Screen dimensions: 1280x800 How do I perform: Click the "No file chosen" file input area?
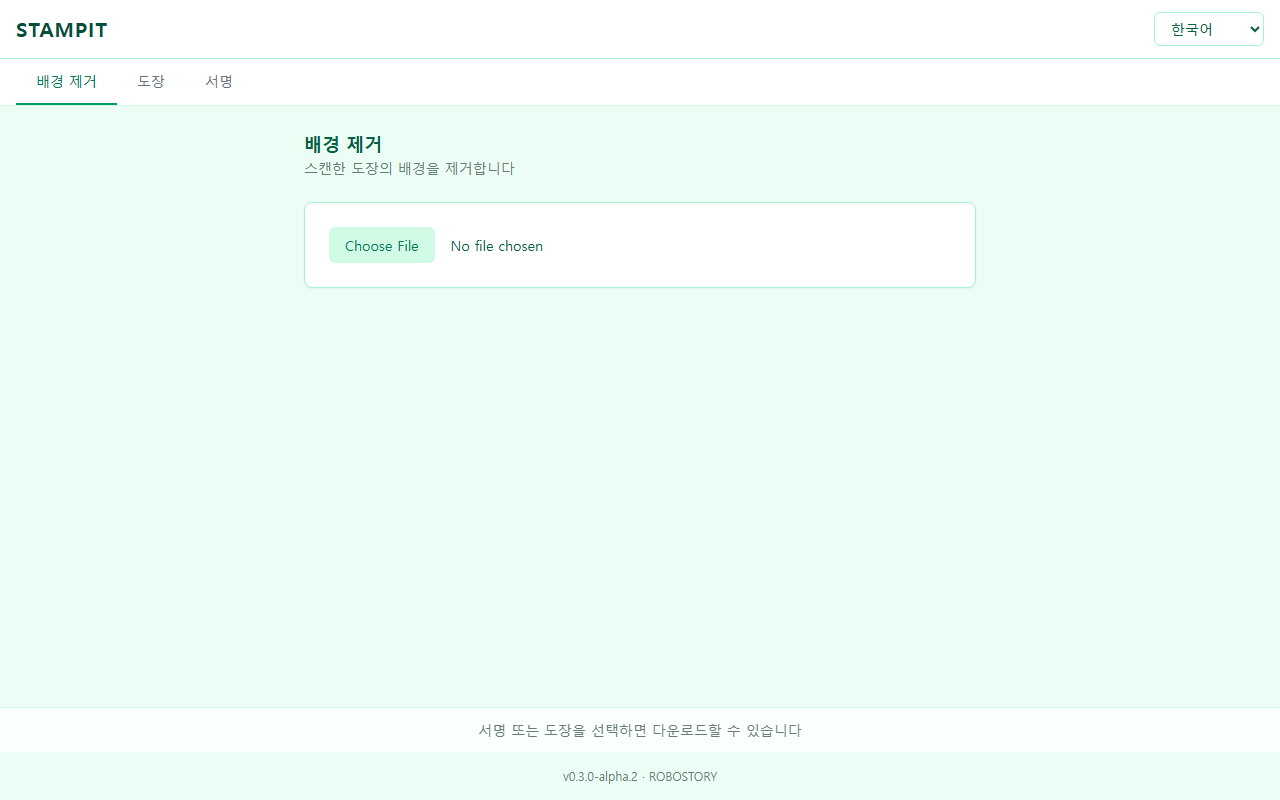click(497, 246)
